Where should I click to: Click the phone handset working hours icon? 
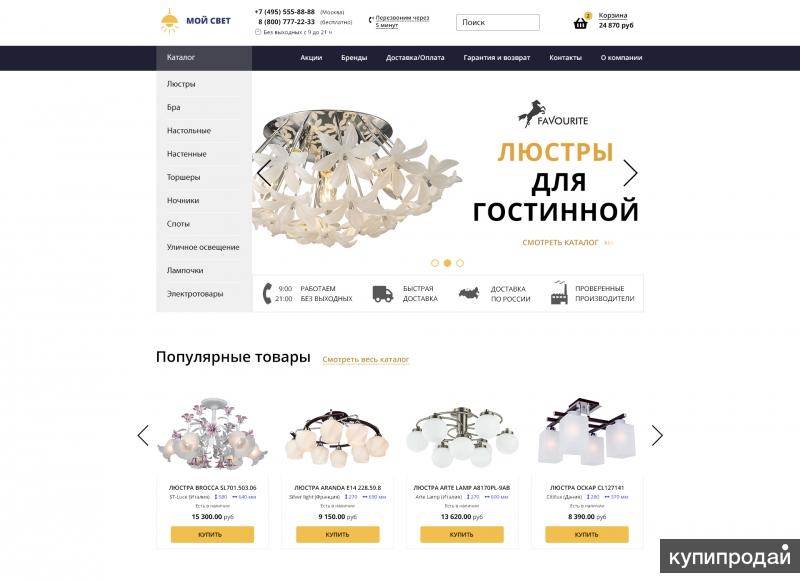point(267,293)
